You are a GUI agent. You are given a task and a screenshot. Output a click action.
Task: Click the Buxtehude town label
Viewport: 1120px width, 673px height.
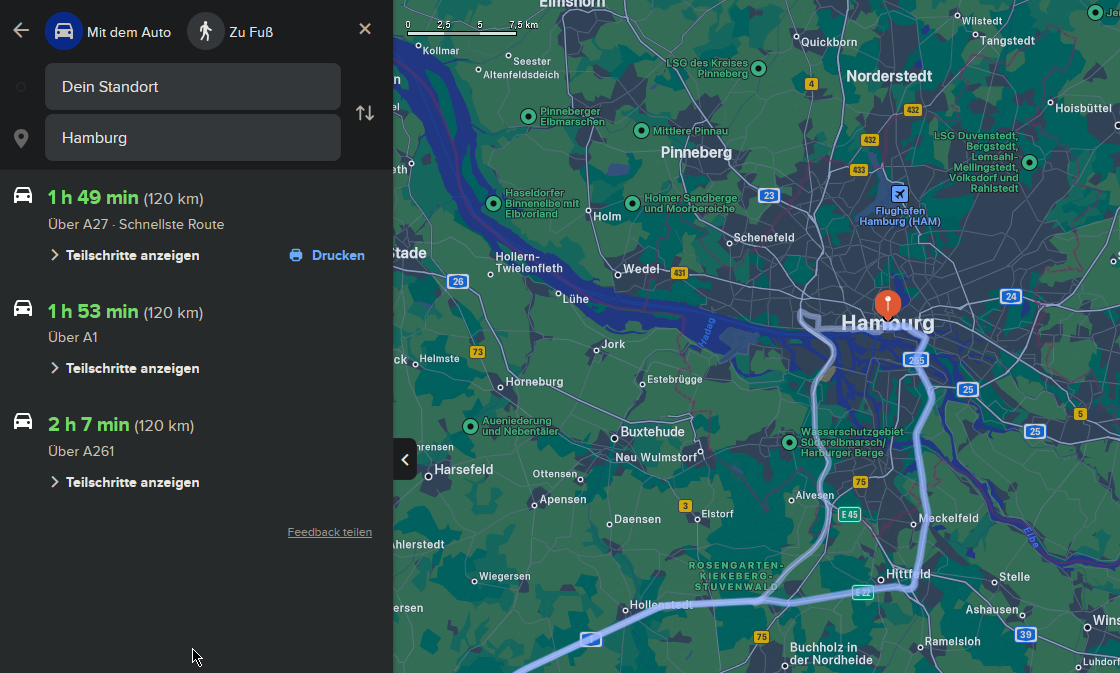click(x=652, y=432)
